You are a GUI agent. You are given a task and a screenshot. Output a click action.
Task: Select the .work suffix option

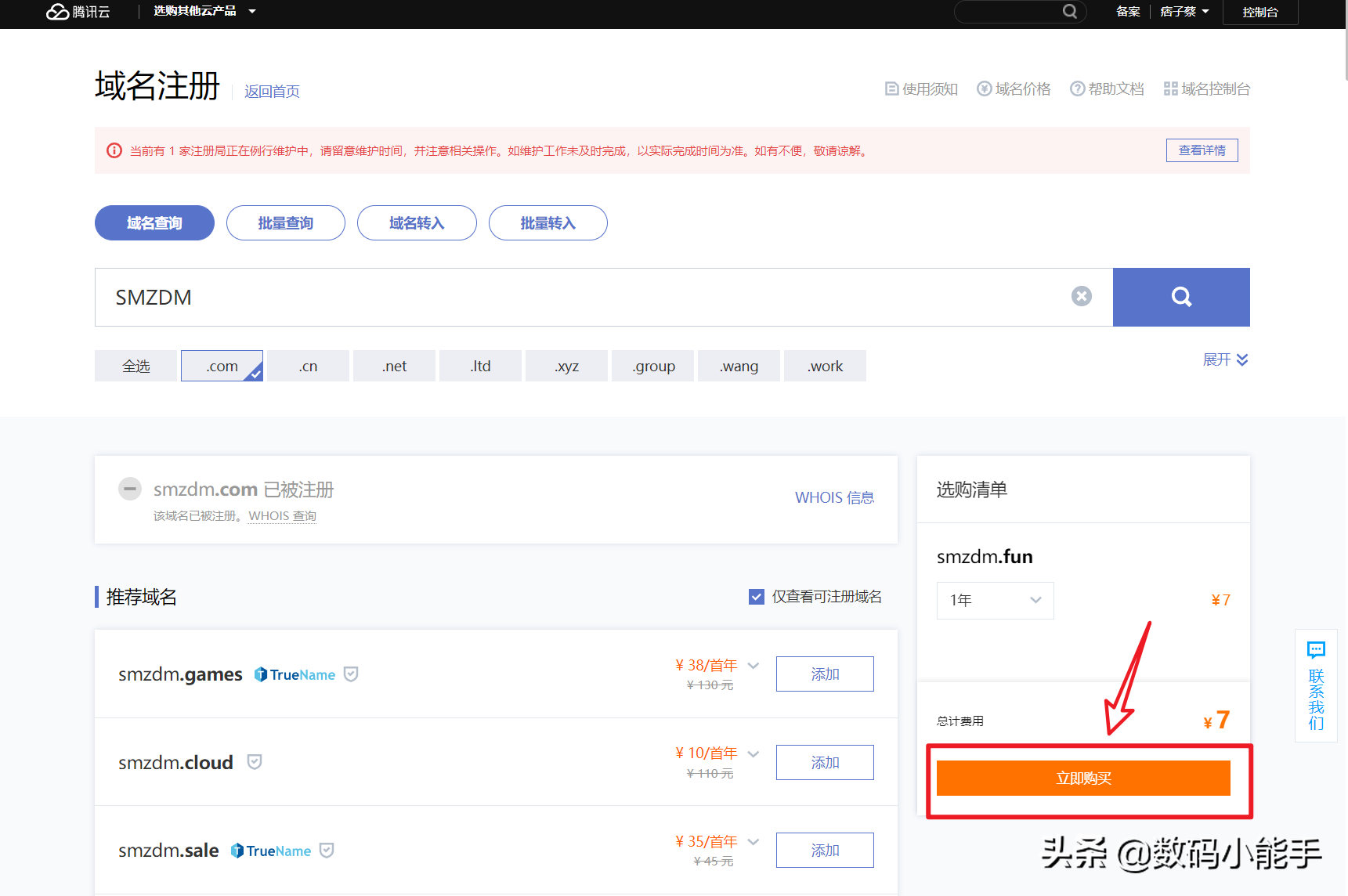(x=825, y=366)
